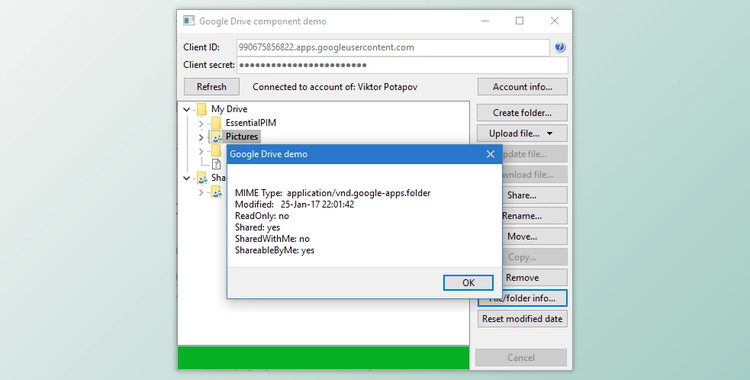Screen dimensions: 750x380
Task: Click the Rename button
Action: tap(534, 216)
